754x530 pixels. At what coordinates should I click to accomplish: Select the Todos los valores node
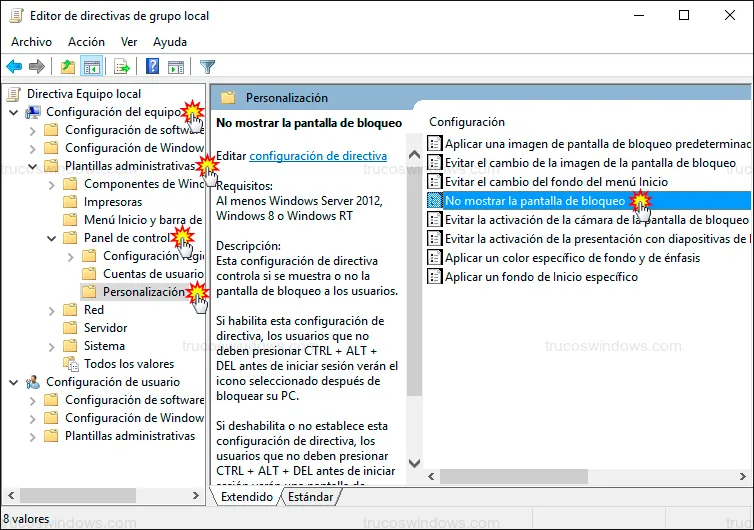point(128,364)
